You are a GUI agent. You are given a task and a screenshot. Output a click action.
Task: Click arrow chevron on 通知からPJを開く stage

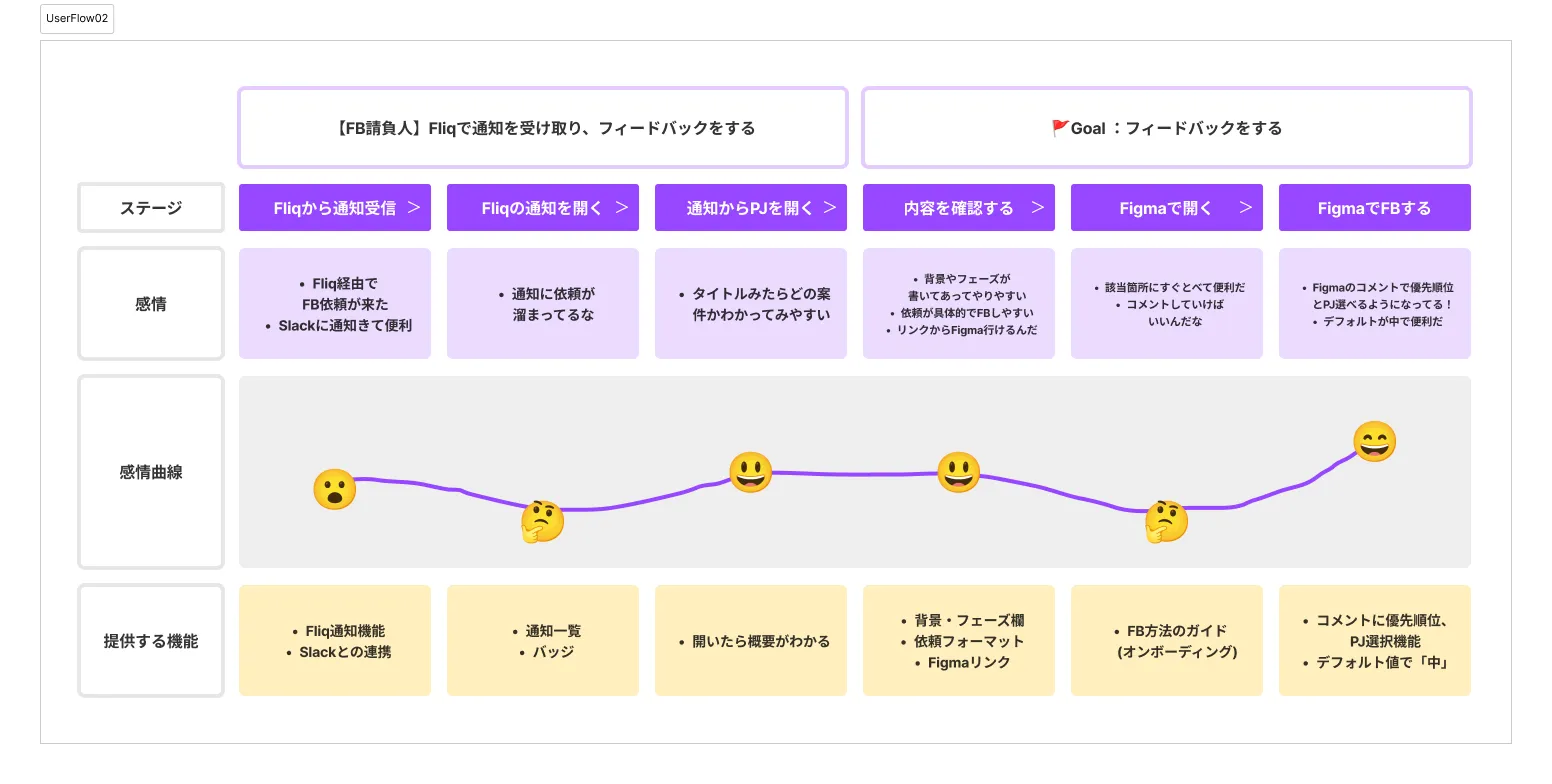click(829, 208)
